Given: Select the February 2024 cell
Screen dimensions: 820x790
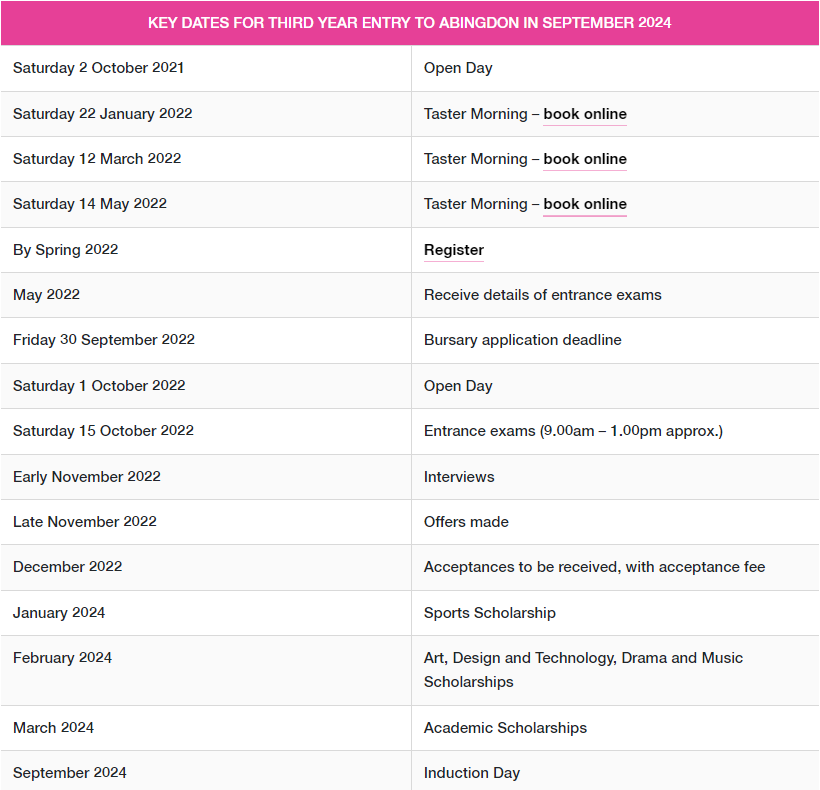Looking at the screenshot, I should [206, 670].
